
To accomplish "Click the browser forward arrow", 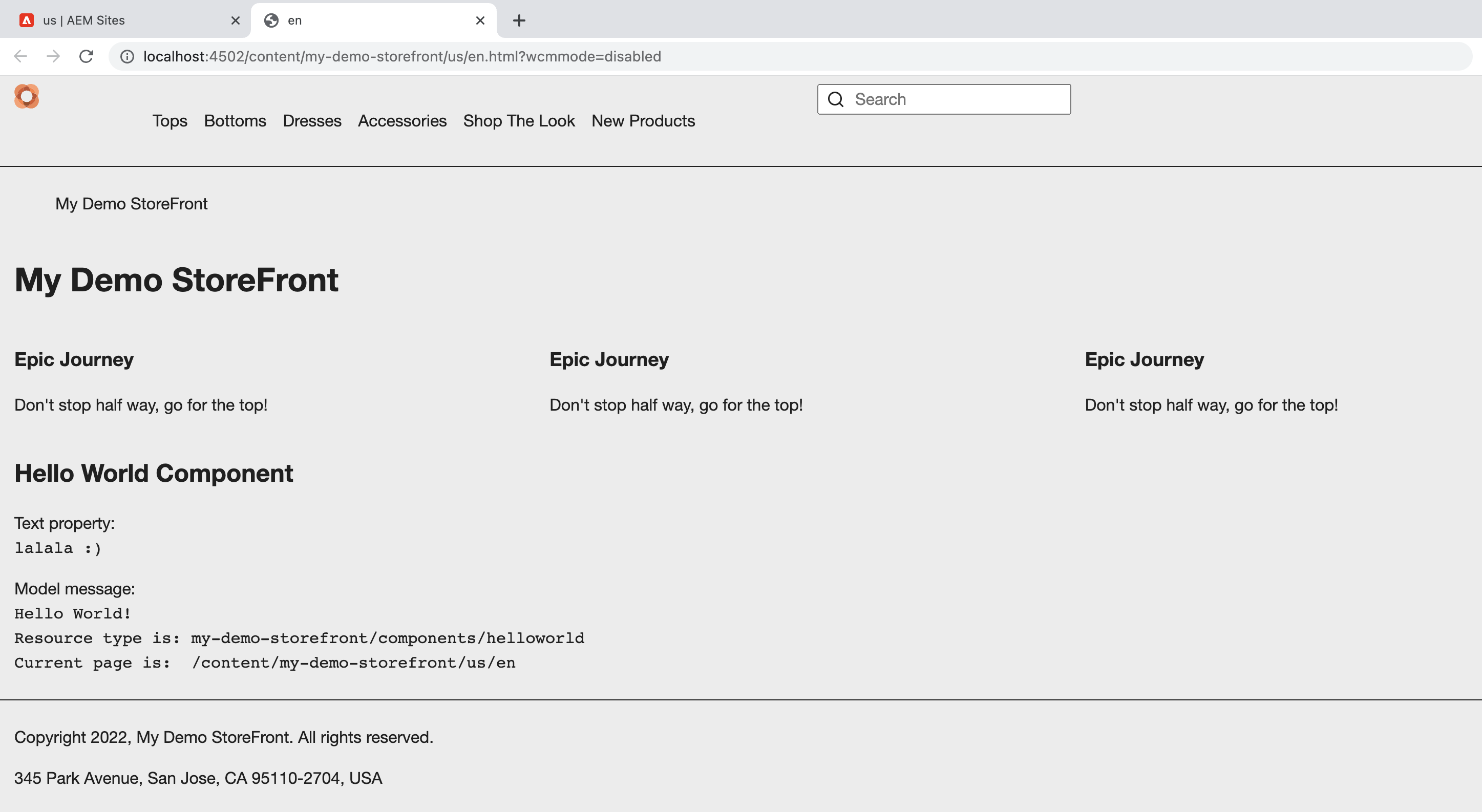I will 53,56.
